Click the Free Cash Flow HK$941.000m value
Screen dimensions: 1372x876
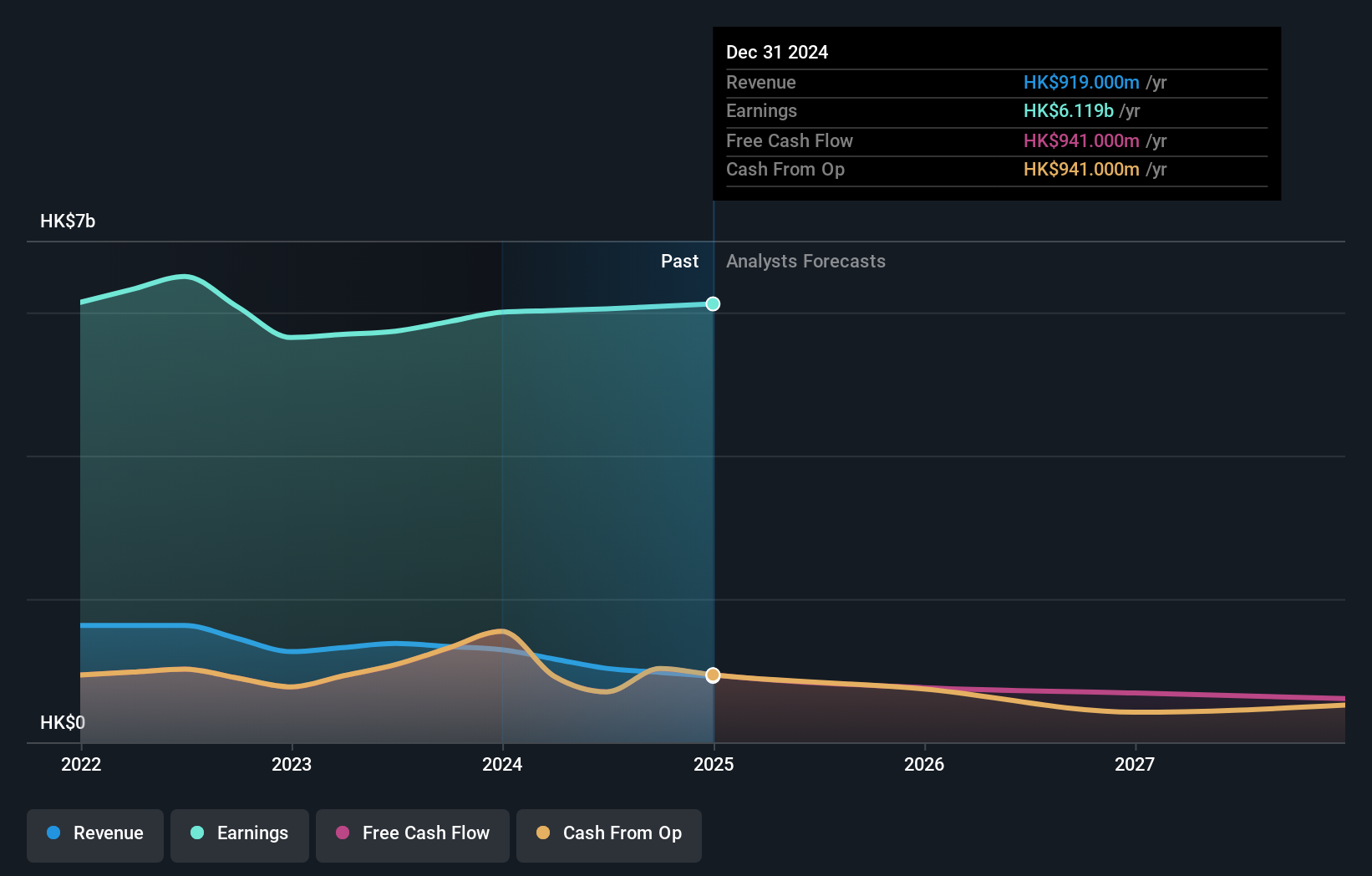pyautogui.click(x=1081, y=140)
